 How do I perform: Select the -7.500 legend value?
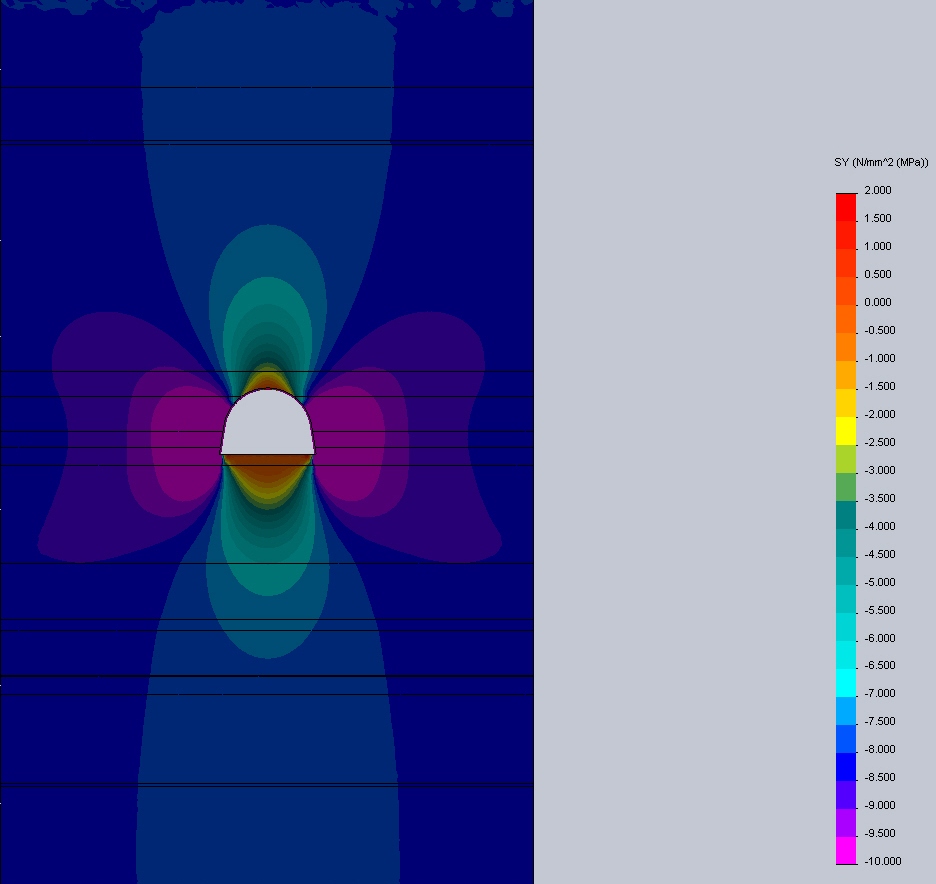click(879, 722)
